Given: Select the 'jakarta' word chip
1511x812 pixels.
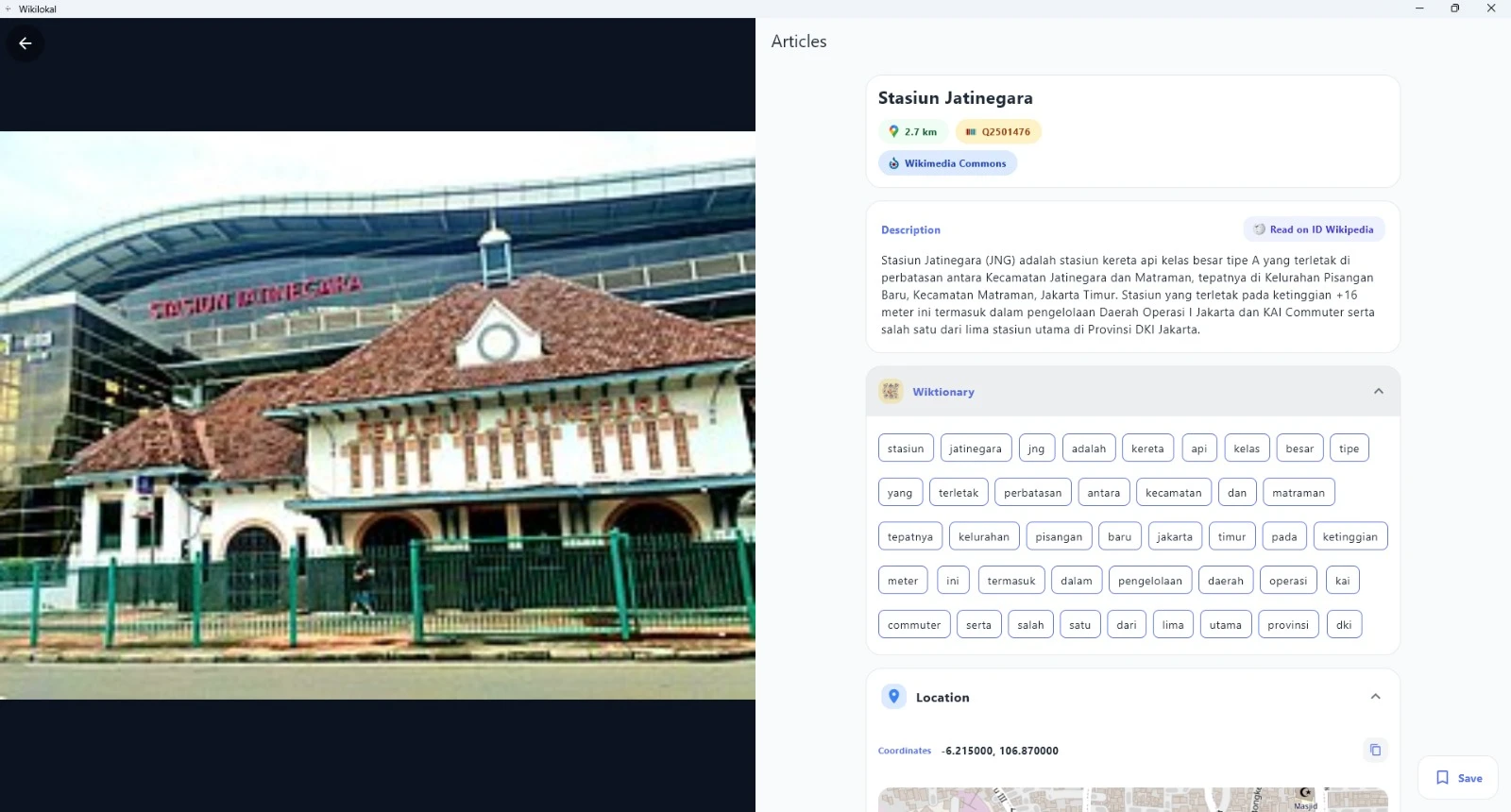Looking at the screenshot, I should pyautogui.click(x=1175, y=536).
